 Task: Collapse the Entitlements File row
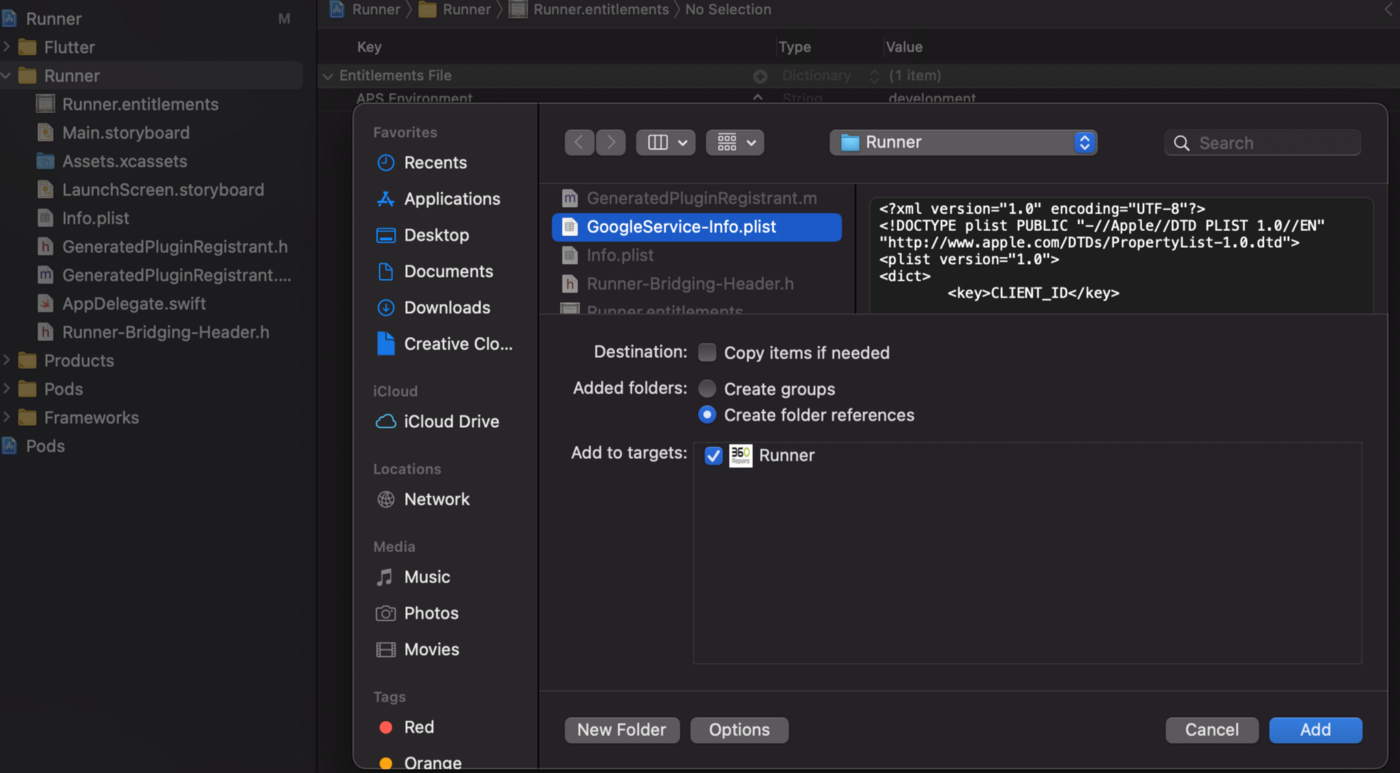pyautogui.click(x=327, y=75)
